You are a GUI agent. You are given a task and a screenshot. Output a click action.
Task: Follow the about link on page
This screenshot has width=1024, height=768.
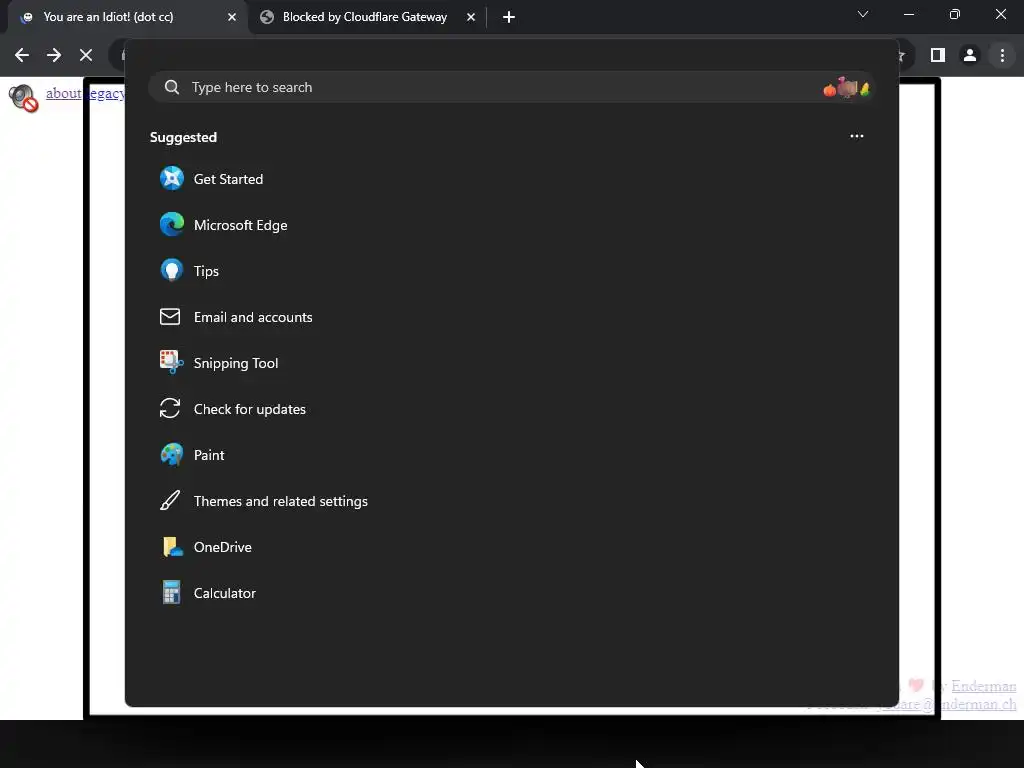tap(63, 93)
